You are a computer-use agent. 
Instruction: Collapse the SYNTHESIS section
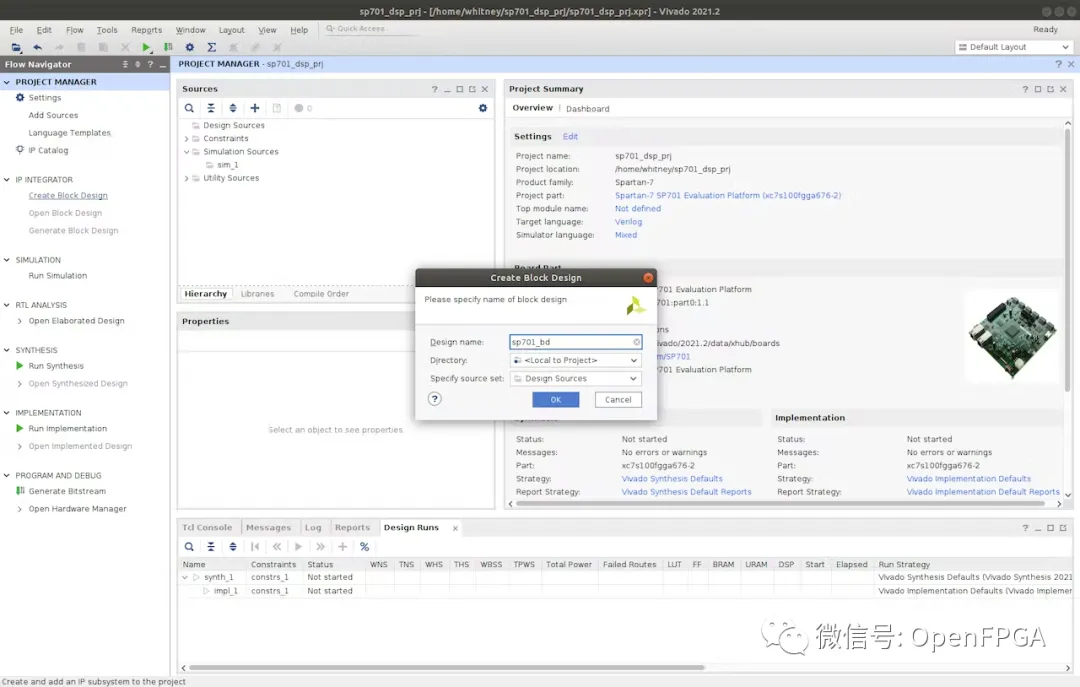(x=7, y=350)
